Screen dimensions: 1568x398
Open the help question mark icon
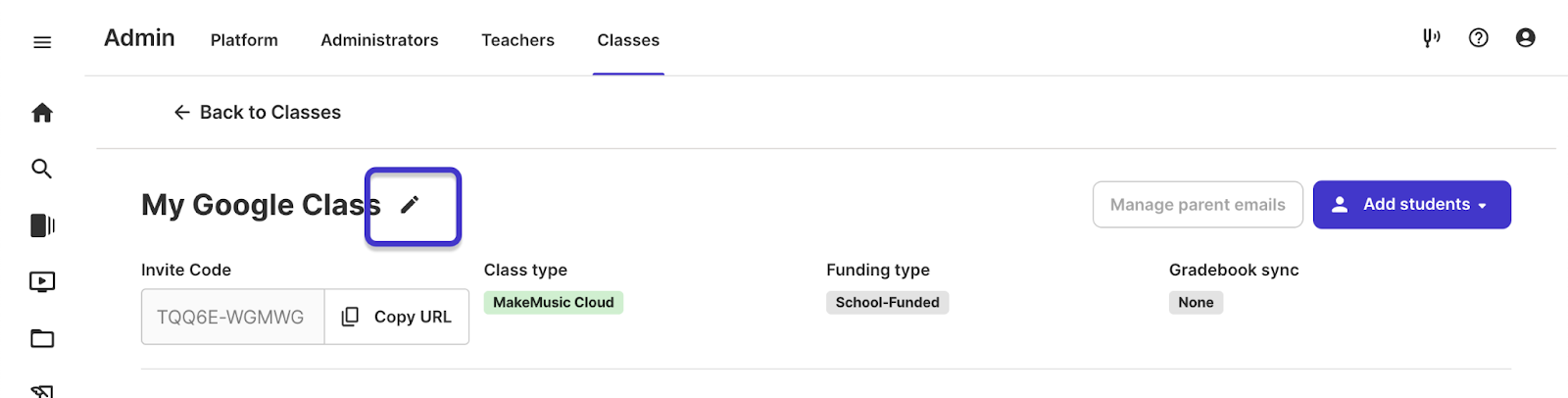point(1479,38)
